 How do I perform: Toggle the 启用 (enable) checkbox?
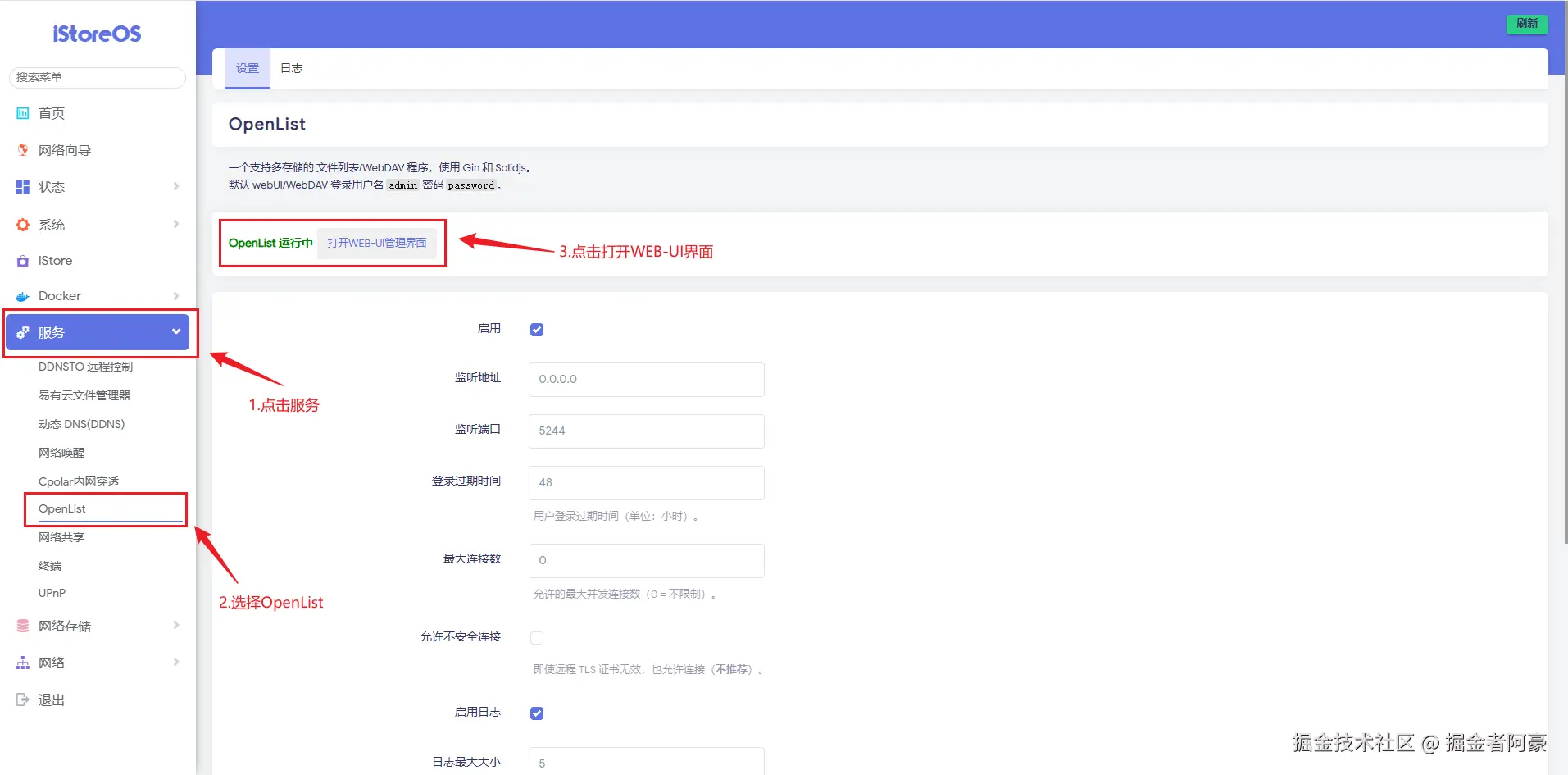click(537, 330)
